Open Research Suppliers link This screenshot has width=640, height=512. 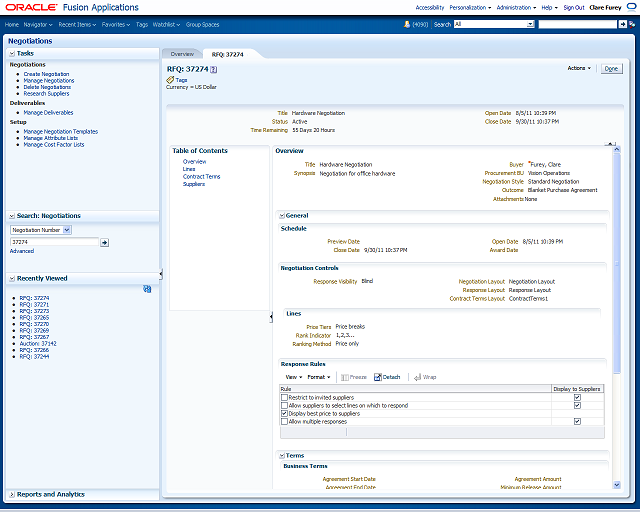pos(46,93)
